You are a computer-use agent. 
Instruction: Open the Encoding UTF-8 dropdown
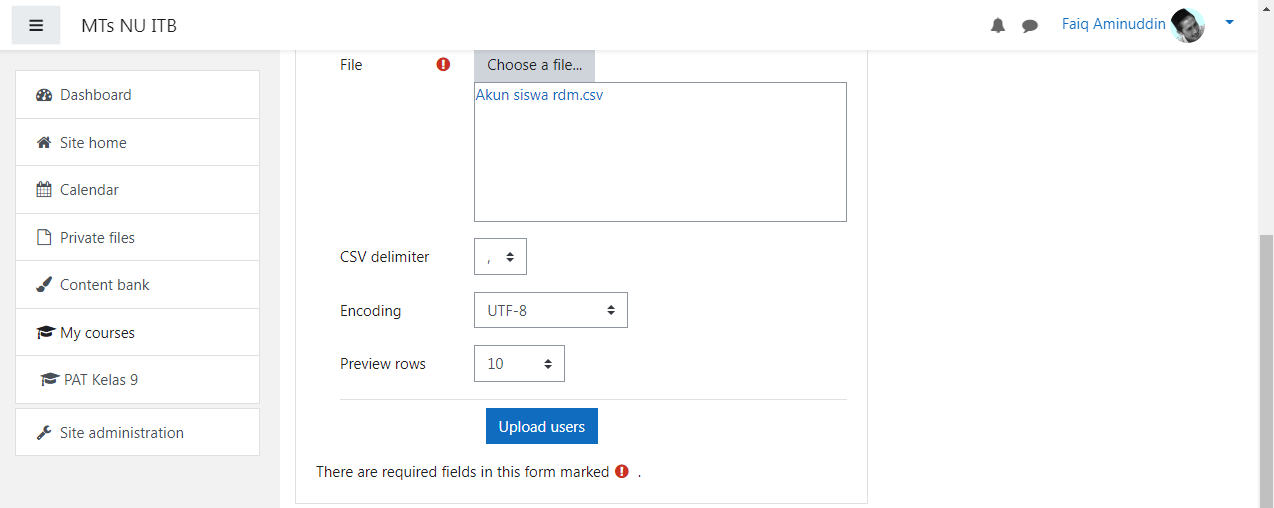tap(551, 310)
